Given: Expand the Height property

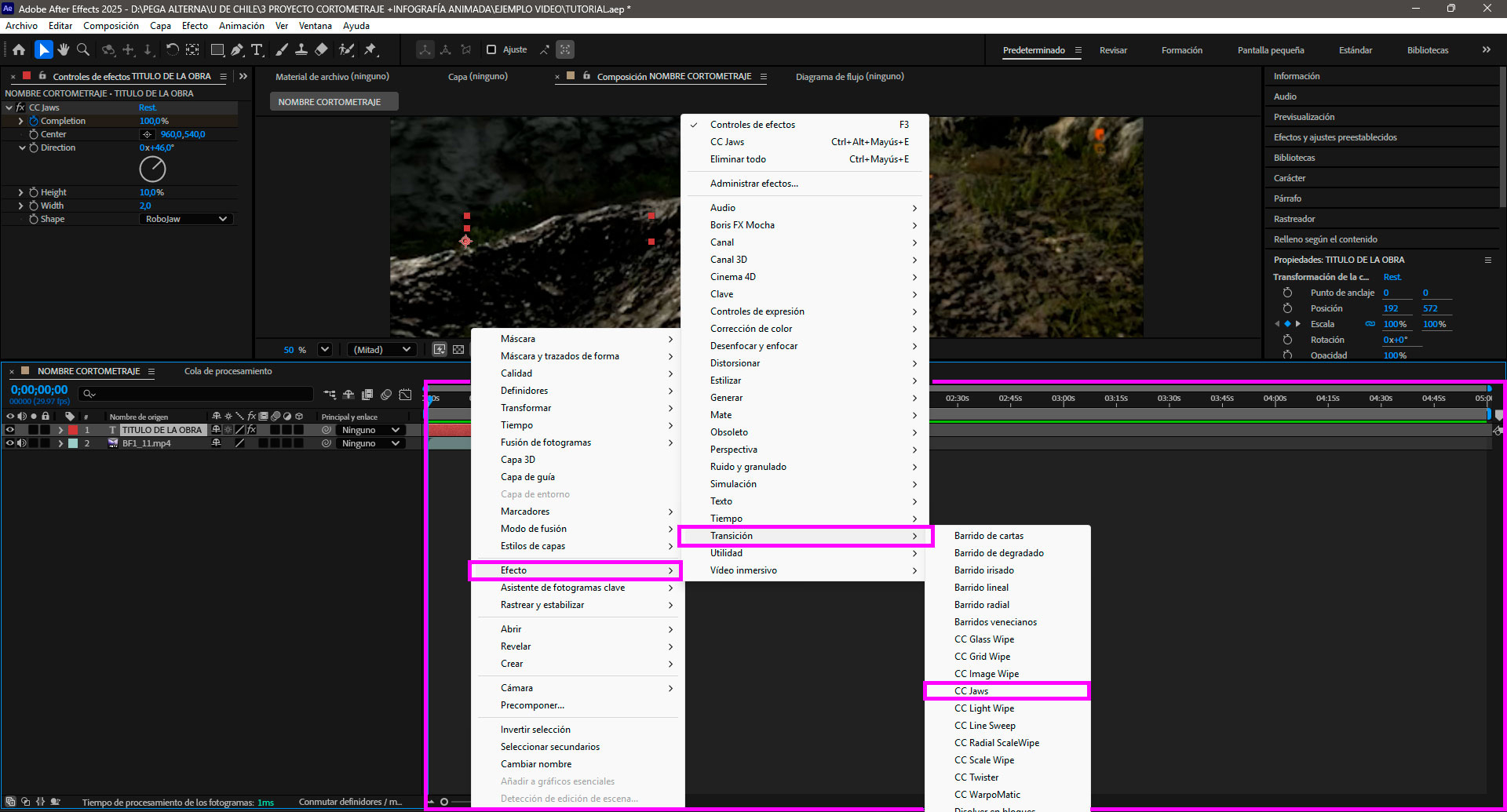Looking at the screenshot, I should click(20, 192).
